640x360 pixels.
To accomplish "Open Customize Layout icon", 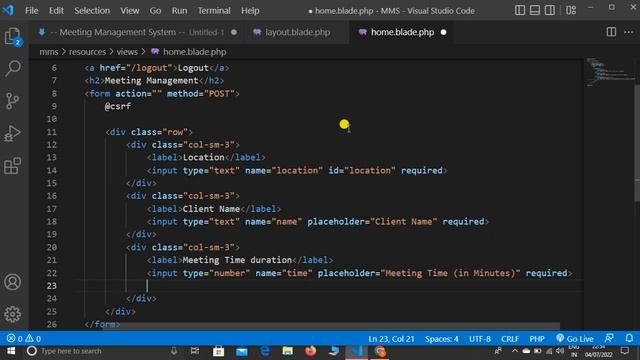I will tap(571, 10).
